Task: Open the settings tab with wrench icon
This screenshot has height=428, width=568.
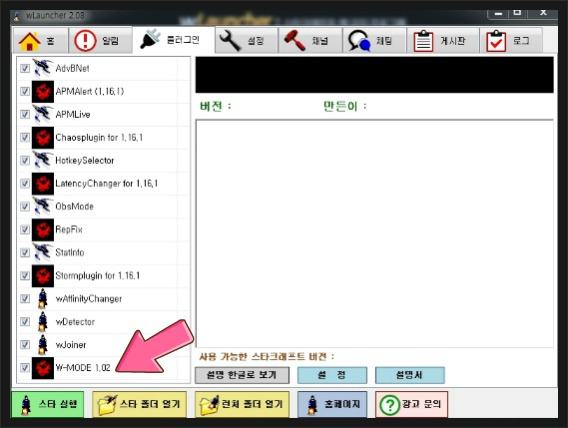Action: (247, 41)
